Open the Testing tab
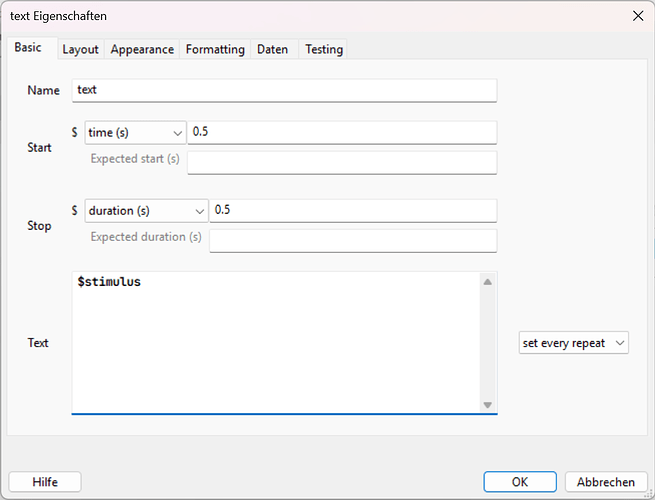This screenshot has width=655, height=500. coord(324,49)
